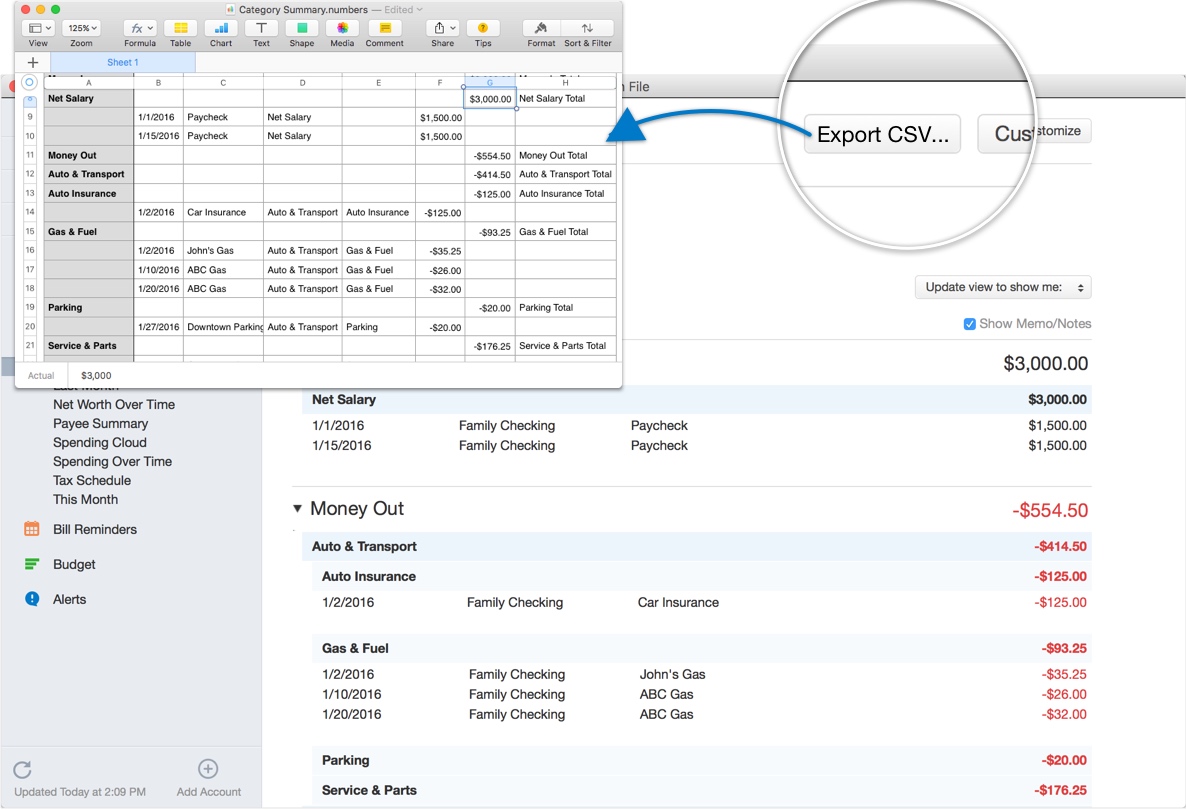Open Net Worth Over Time report

[113, 405]
